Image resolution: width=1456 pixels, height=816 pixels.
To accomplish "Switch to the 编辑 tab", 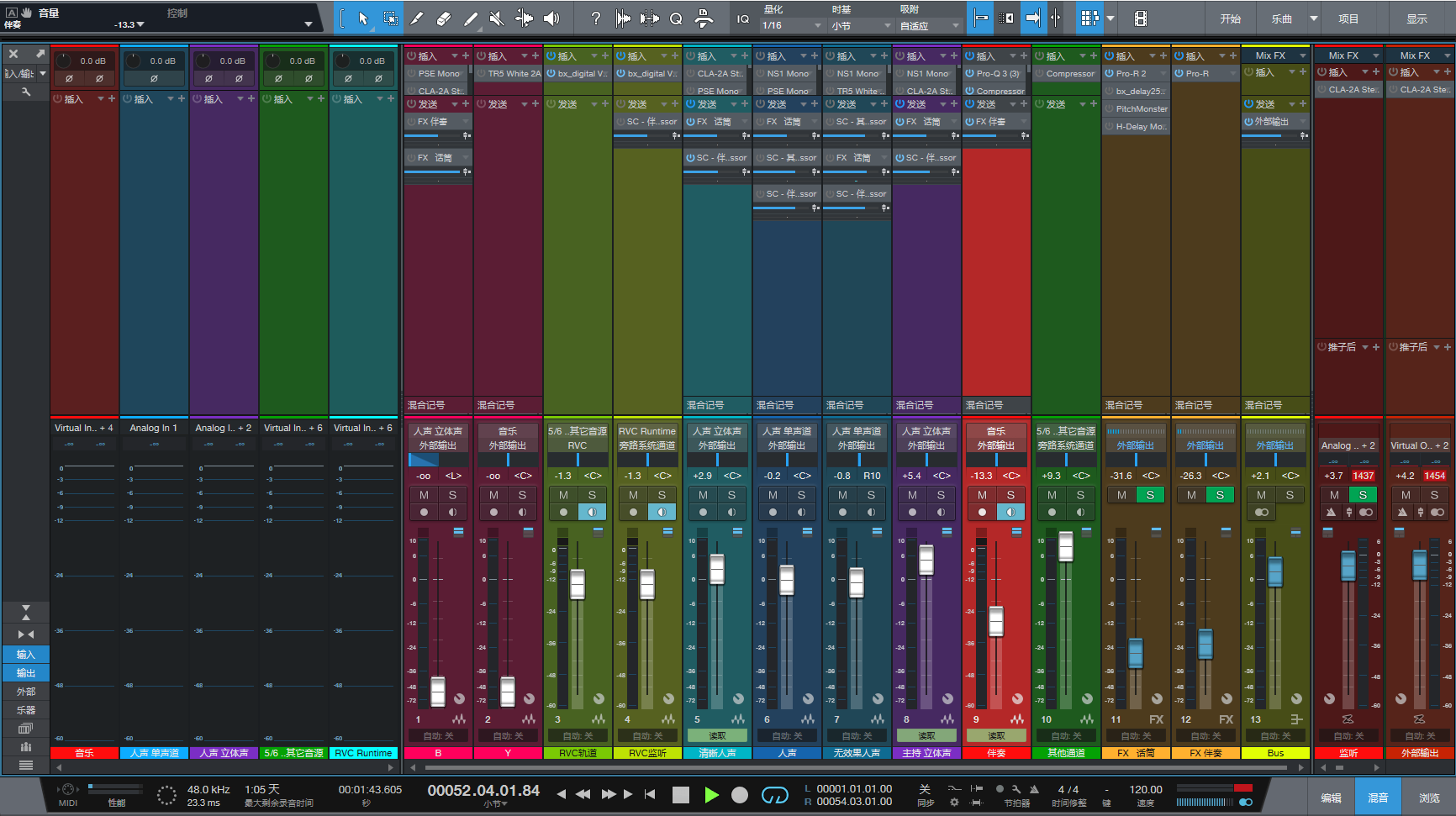I will [1331, 798].
